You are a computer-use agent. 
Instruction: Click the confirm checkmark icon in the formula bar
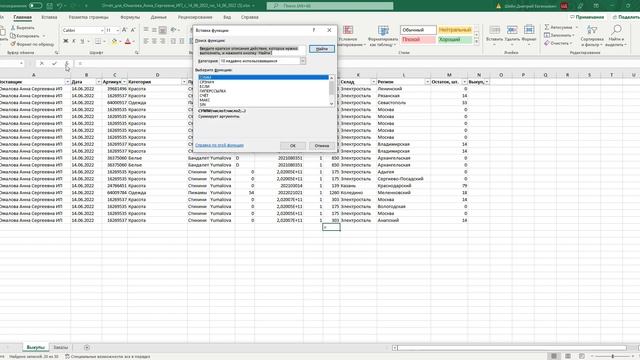pyautogui.click(x=54, y=63)
